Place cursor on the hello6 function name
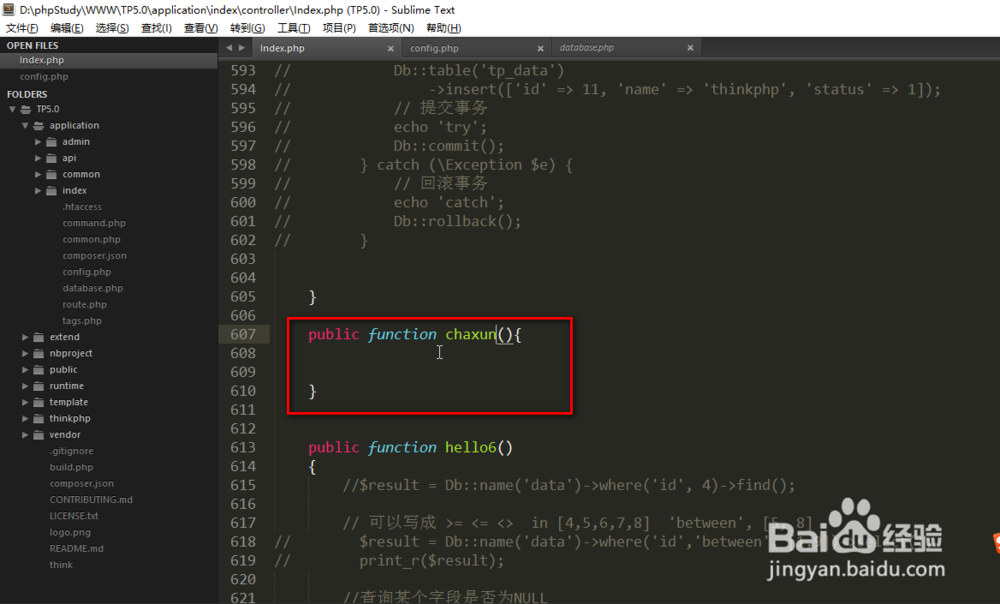 (x=471, y=447)
